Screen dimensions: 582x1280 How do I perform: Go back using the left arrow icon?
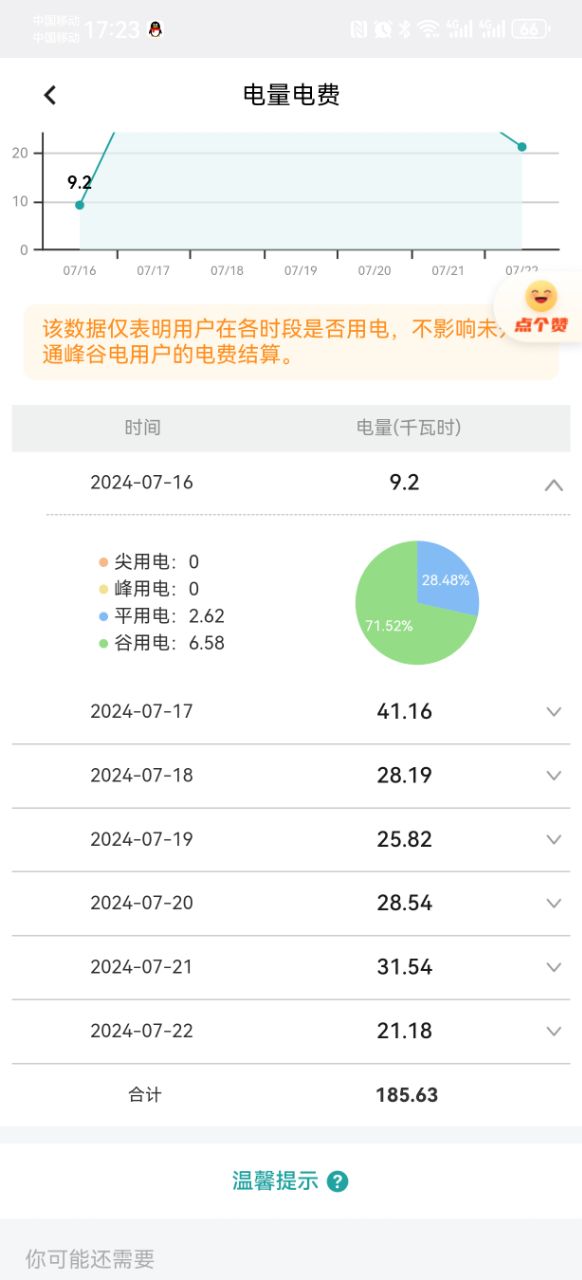click(x=50, y=95)
